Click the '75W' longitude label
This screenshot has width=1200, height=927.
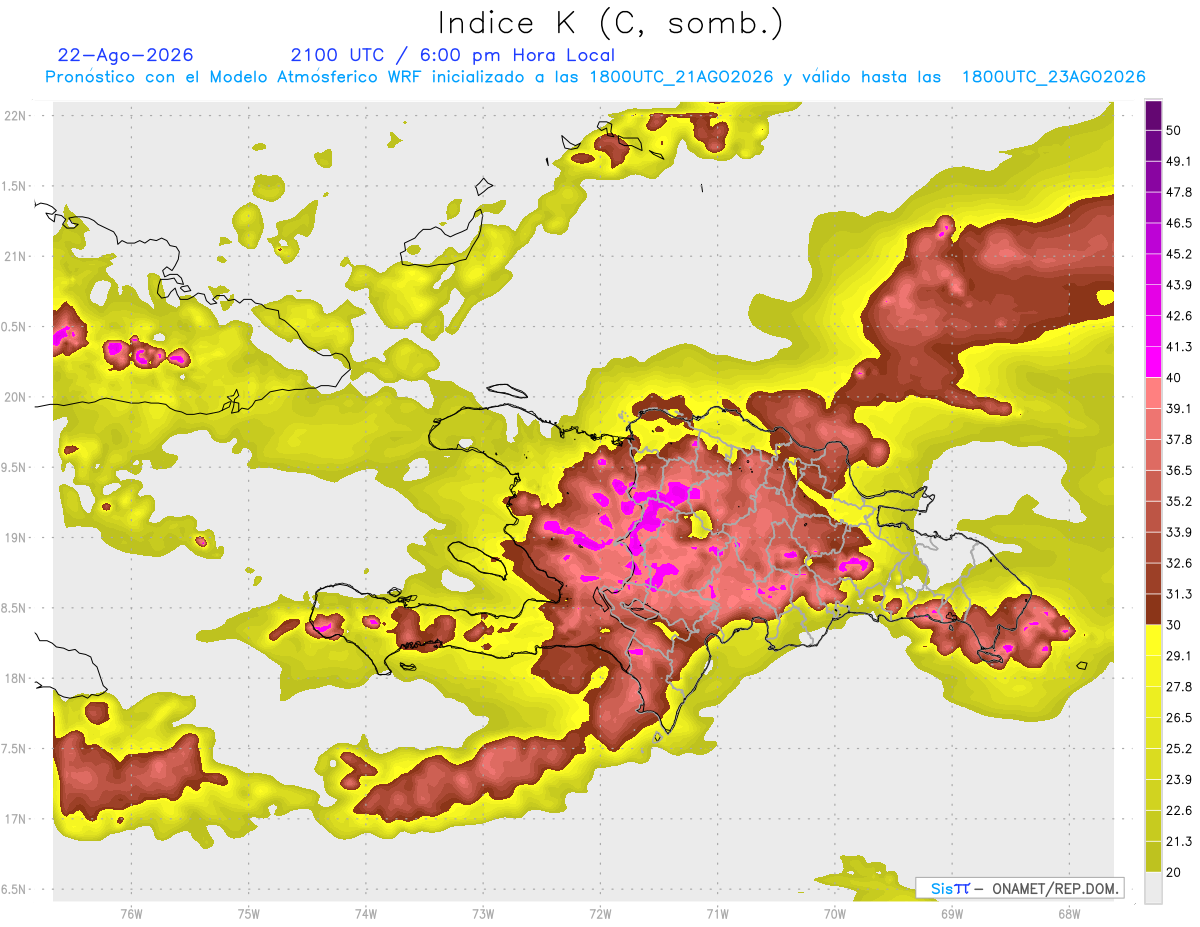pyautogui.click(x=248, y=914)
